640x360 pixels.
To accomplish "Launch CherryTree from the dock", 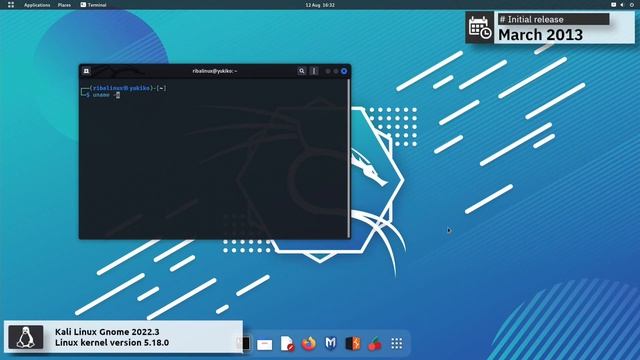I will click(x=375, y=344).
